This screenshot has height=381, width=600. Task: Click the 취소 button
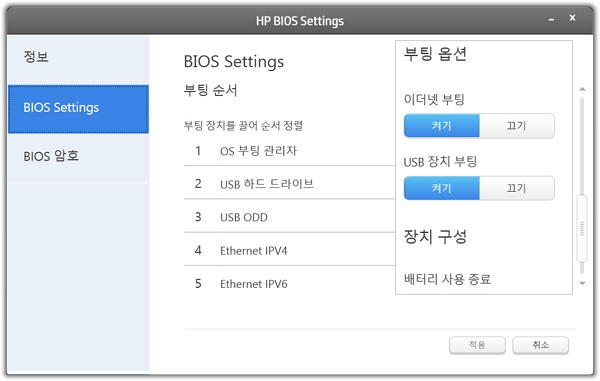coord(541,345)
